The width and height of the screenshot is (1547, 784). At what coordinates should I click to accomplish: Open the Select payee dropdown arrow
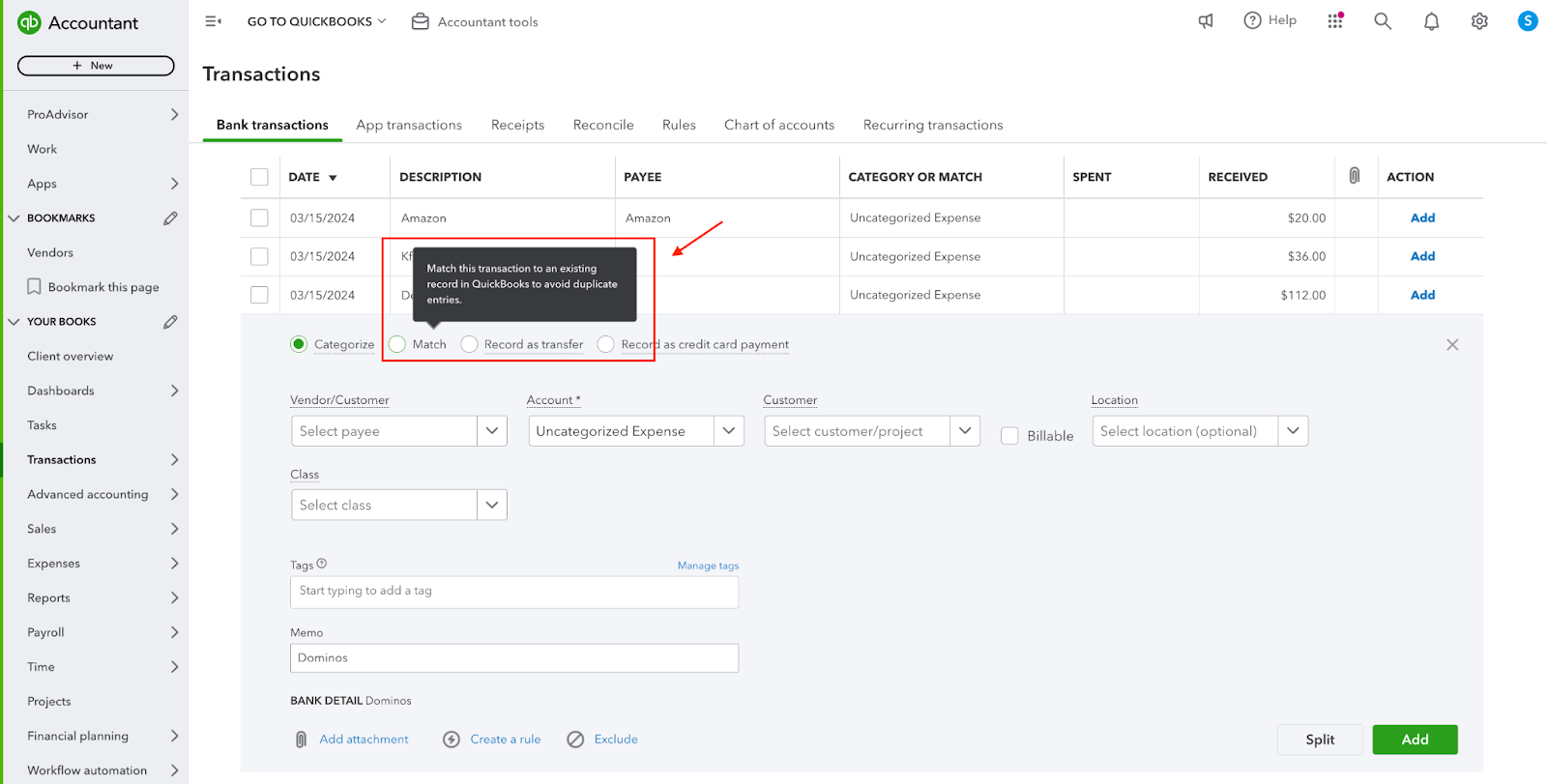[x=492, y=430]
